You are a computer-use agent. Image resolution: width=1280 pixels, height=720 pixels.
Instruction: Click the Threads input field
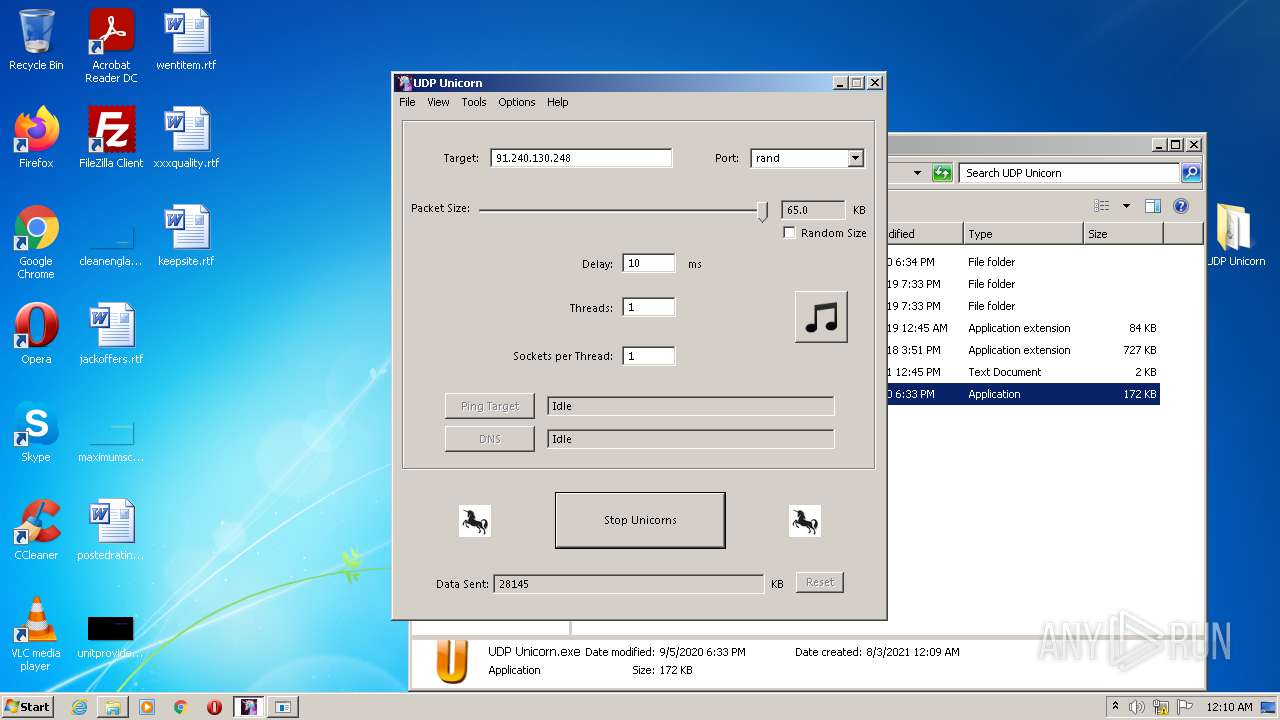(649, 308)
